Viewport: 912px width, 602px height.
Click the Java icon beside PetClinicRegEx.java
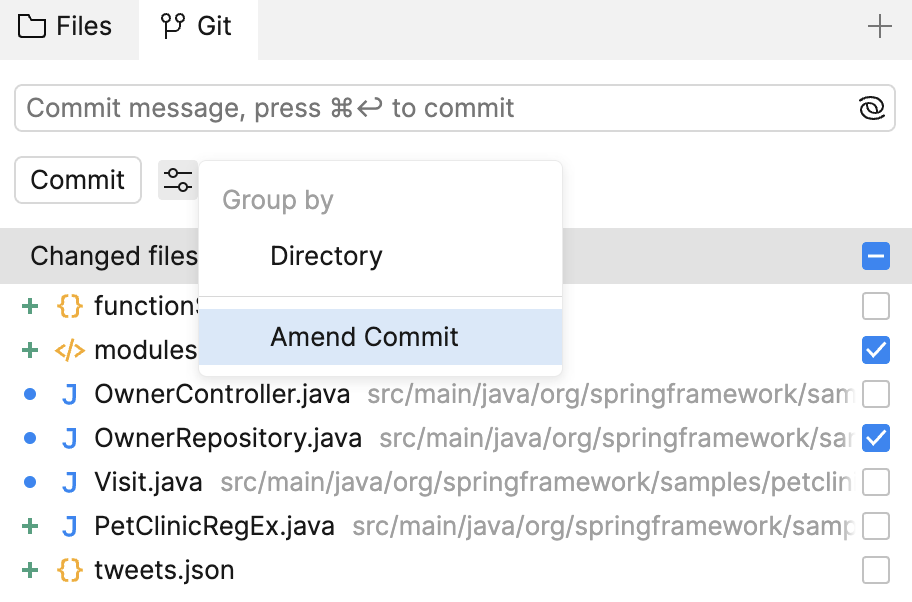[69, 525]
